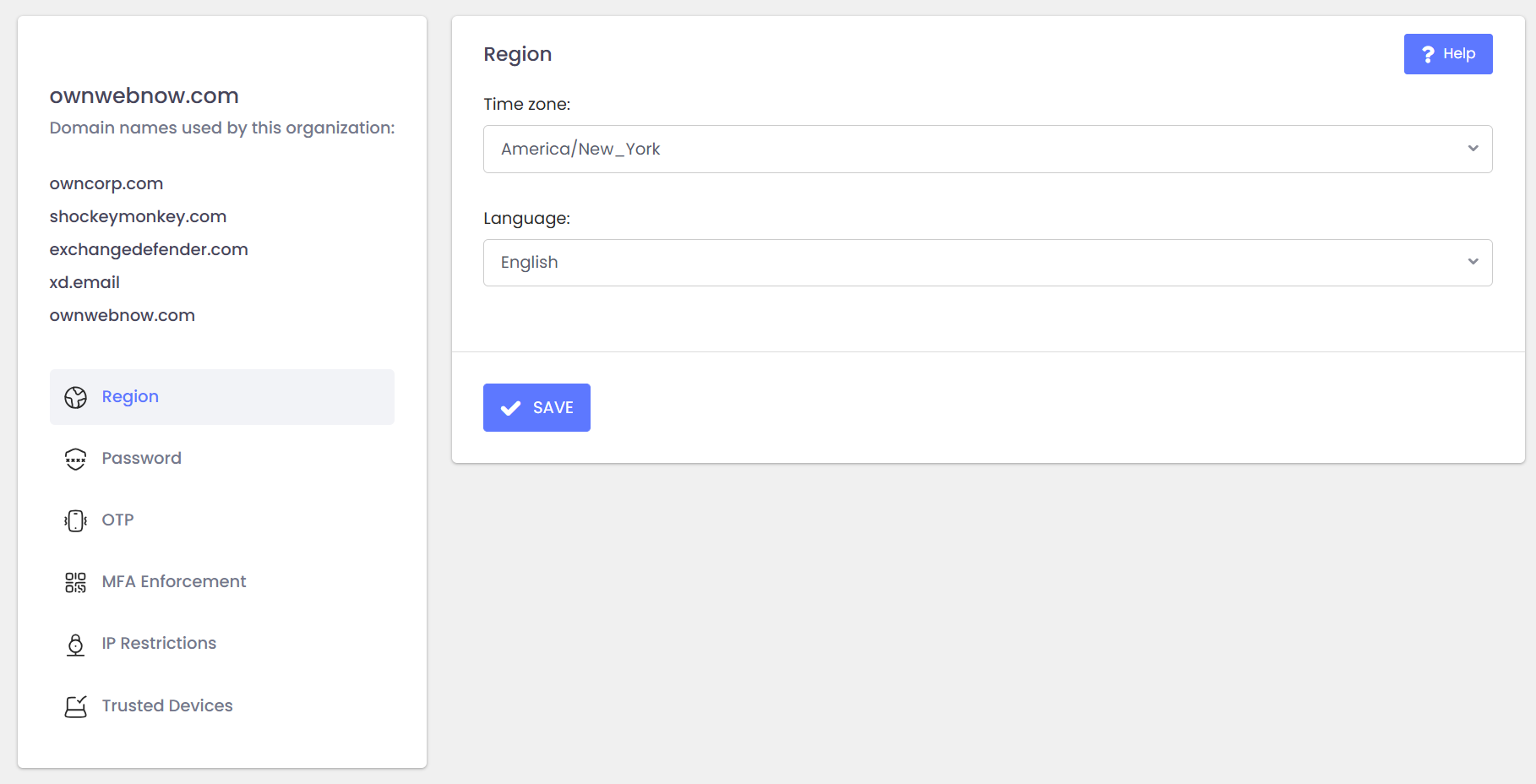Viewport: 1536px width, 784px height.
Task: Click the IP Restrictions webcam icon
Action: pos(76,645)
